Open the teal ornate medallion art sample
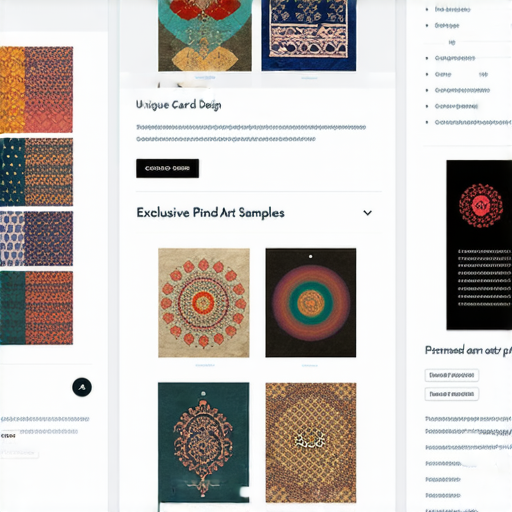Image resolution: width=512 pixels, height=512 pixels. [x=203, y=442]
